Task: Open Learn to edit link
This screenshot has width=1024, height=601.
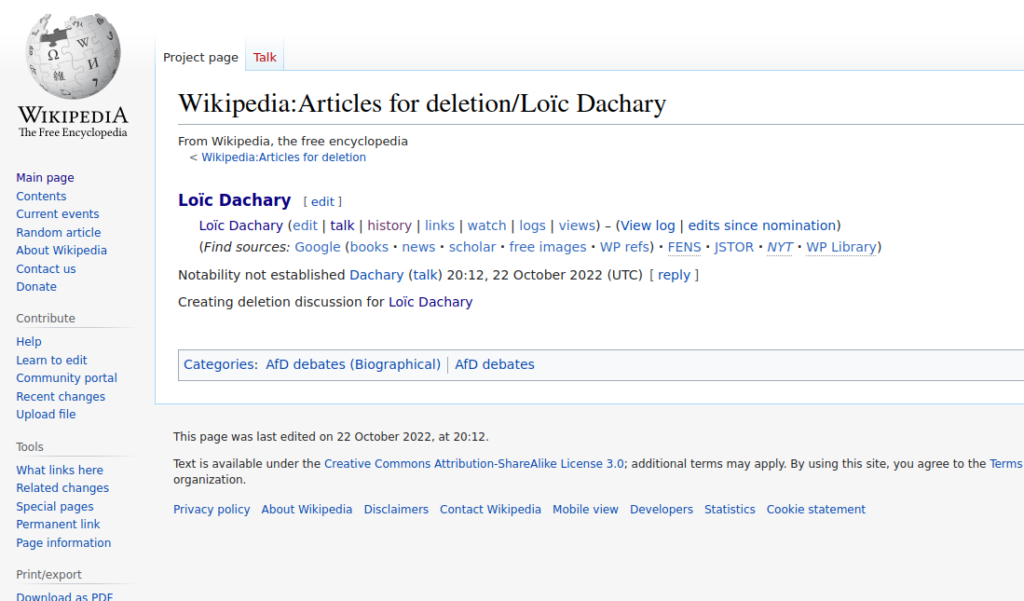Action: [x=52, y=360]
